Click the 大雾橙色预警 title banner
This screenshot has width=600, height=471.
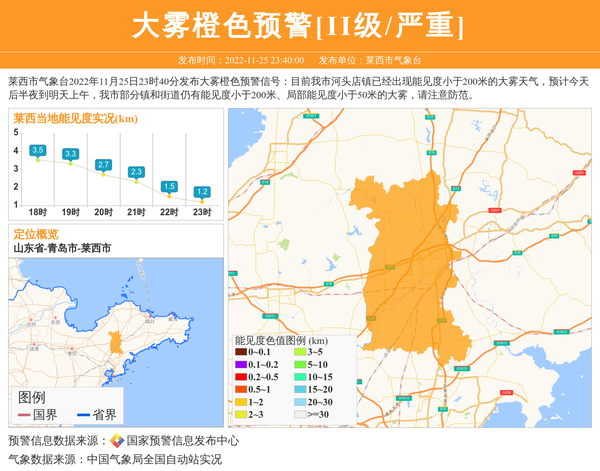299,25
